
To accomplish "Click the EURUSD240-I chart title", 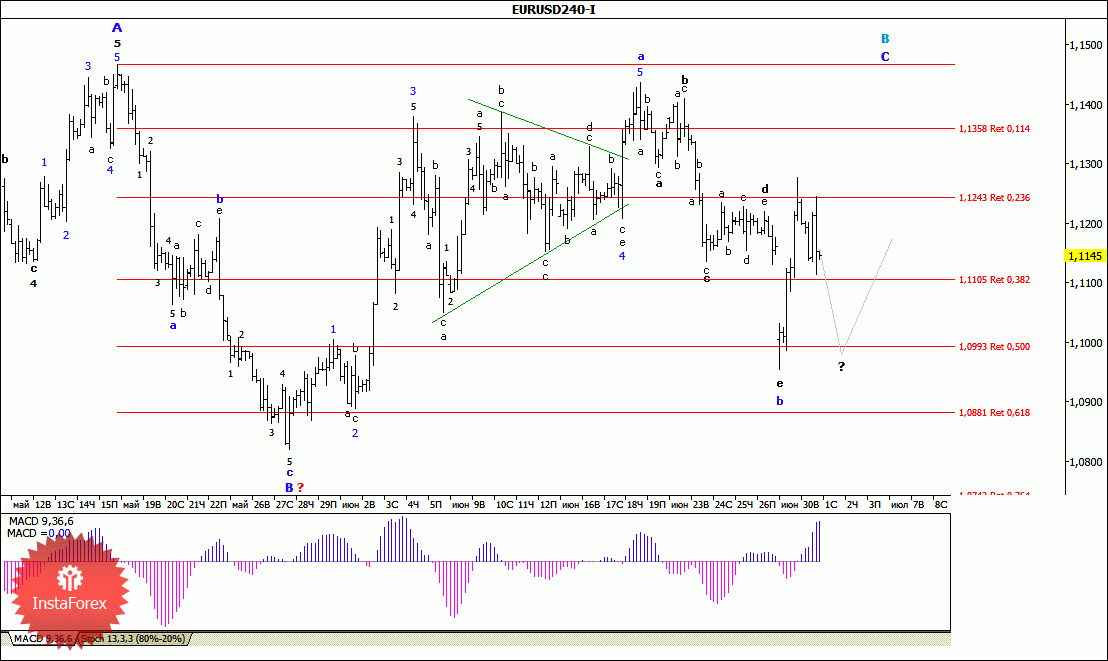I will 553,9.
